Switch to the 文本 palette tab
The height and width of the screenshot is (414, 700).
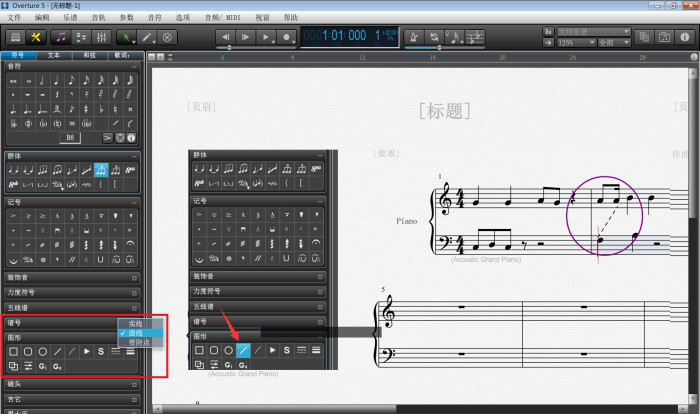coord(54,55)
